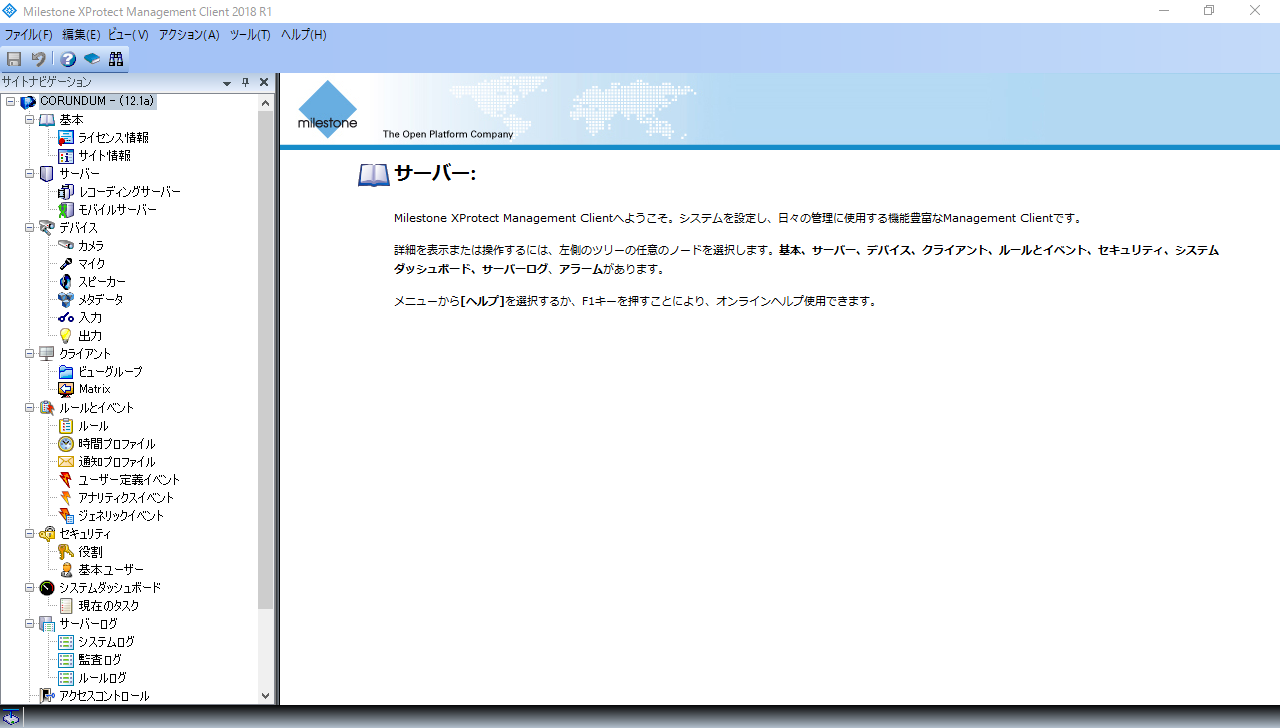Image resolution: width=1280 pixels, height=728 pixels.
Task: Click the title bar Milestone app icon
Action: tap(10, 10)
